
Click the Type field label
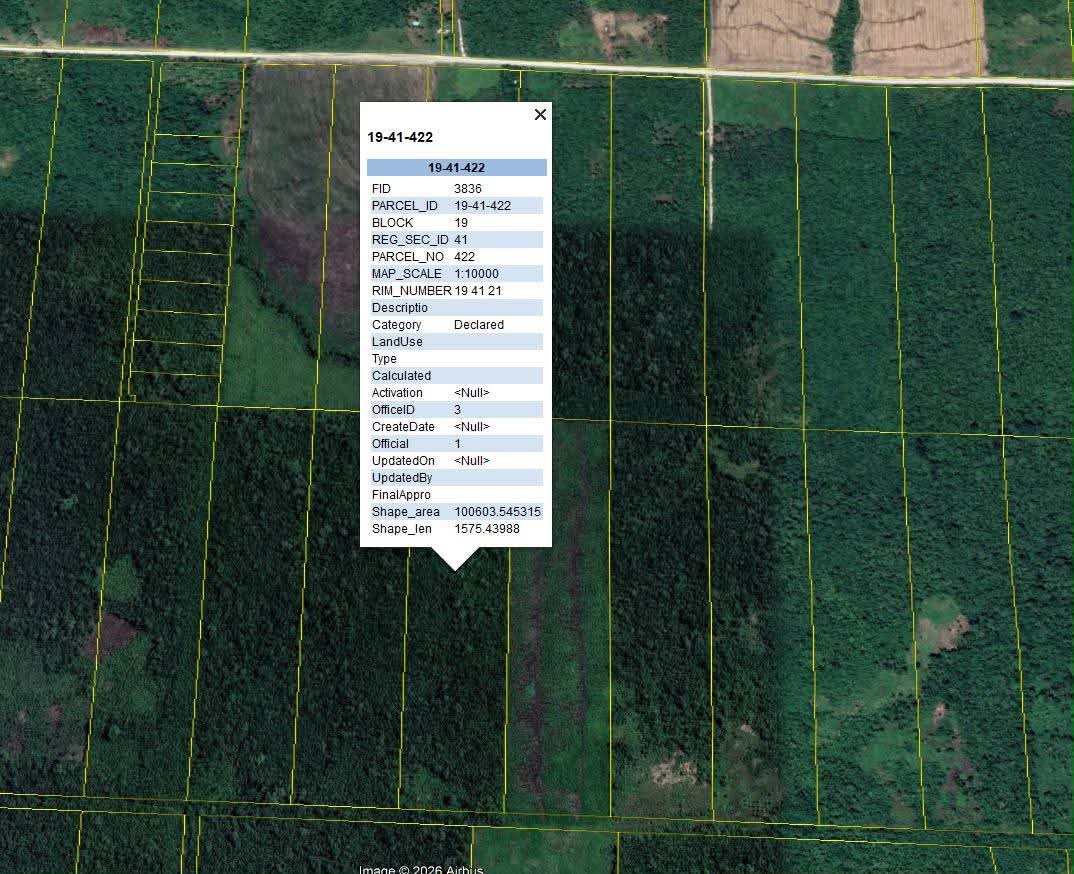tap(384, 359)
